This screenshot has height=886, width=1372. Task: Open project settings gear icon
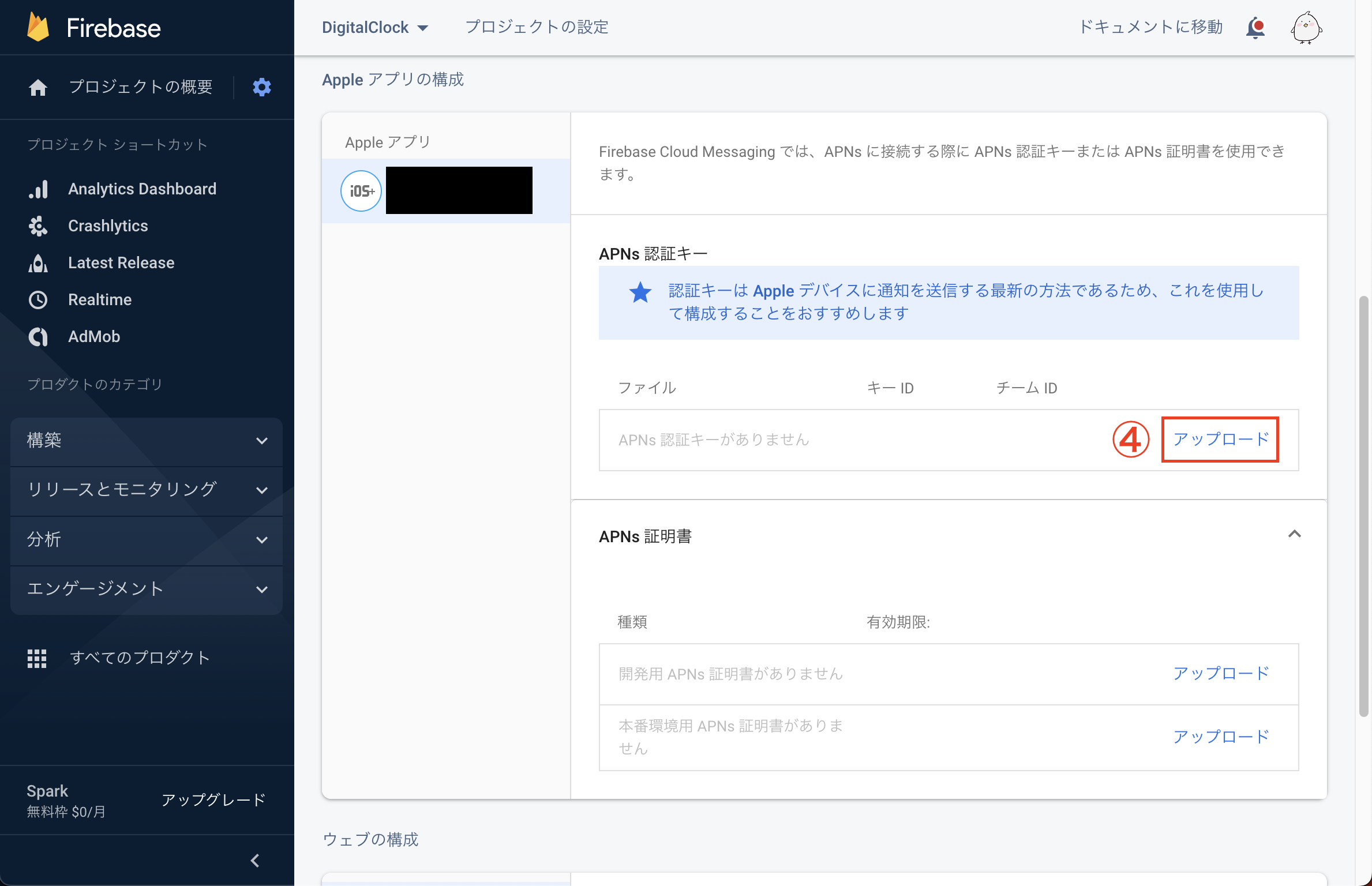click(x=262, y=87)
